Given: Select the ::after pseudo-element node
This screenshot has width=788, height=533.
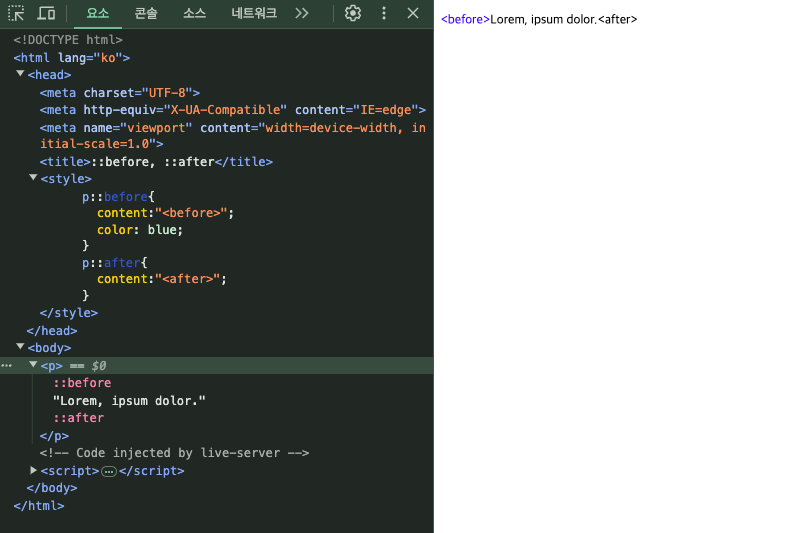Looking at the screenshot, I should [79, 418].
